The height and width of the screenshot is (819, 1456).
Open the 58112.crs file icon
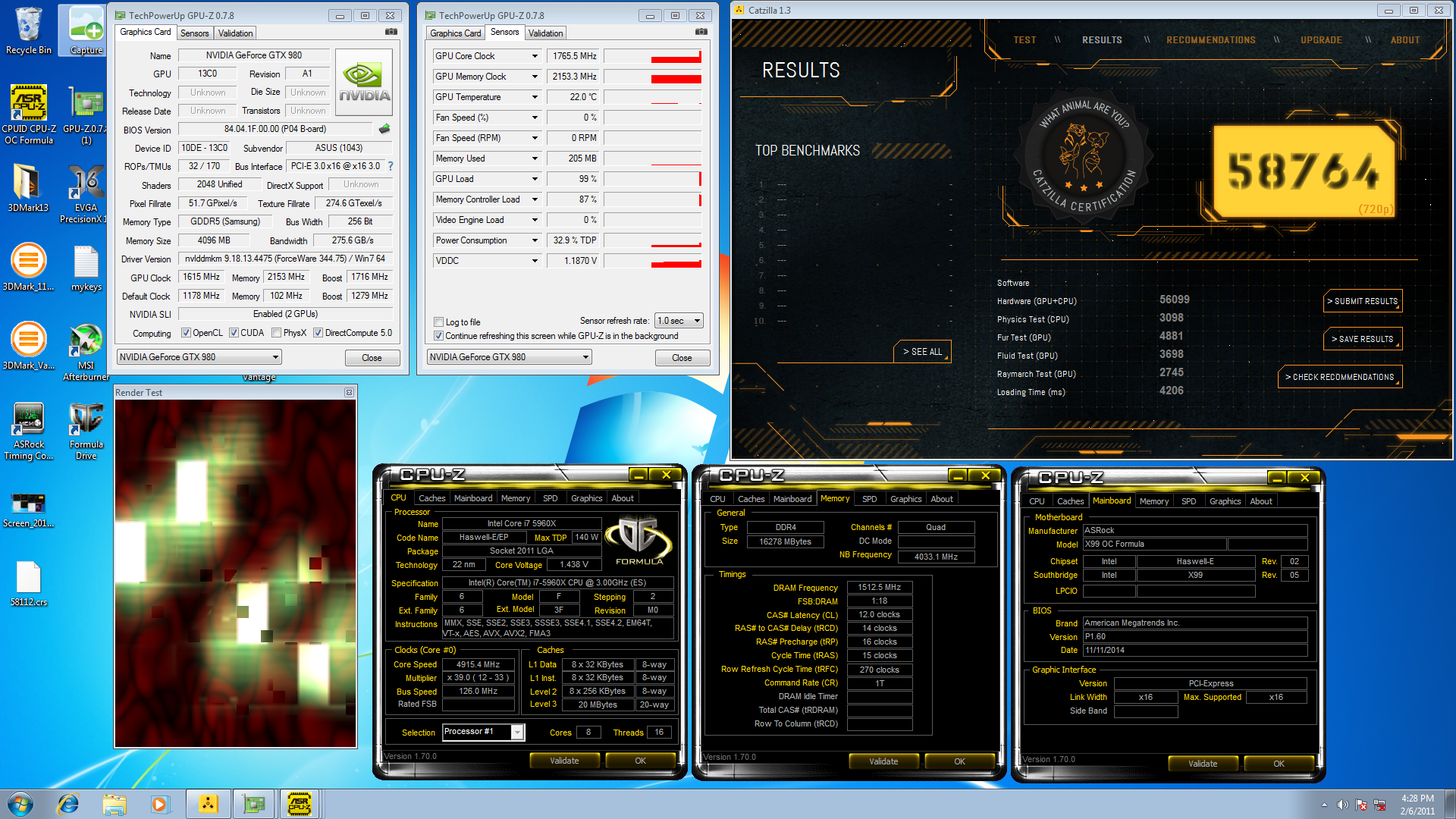[29, 583]
